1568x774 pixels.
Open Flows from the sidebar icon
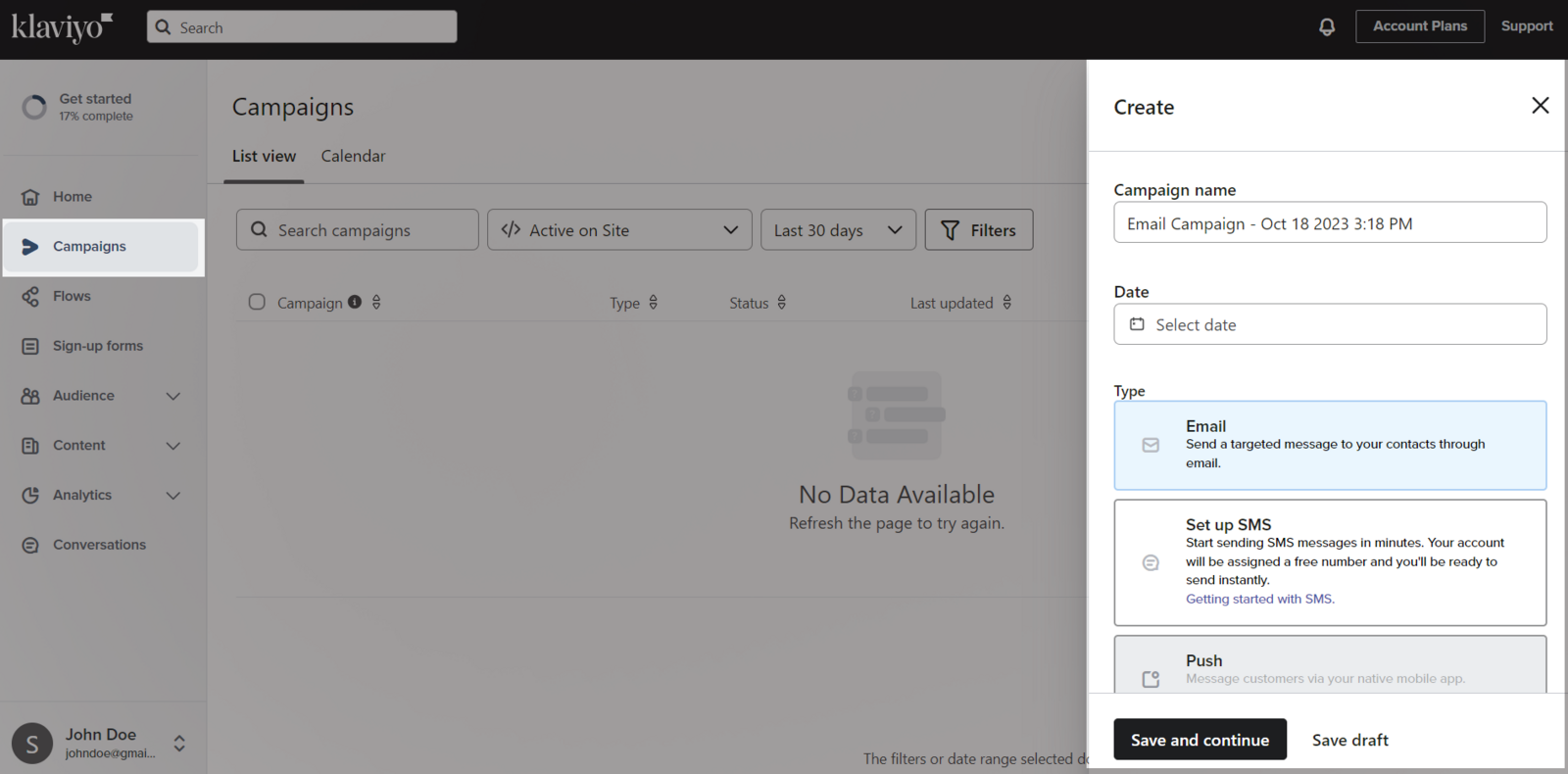click(x=30, y=296)
